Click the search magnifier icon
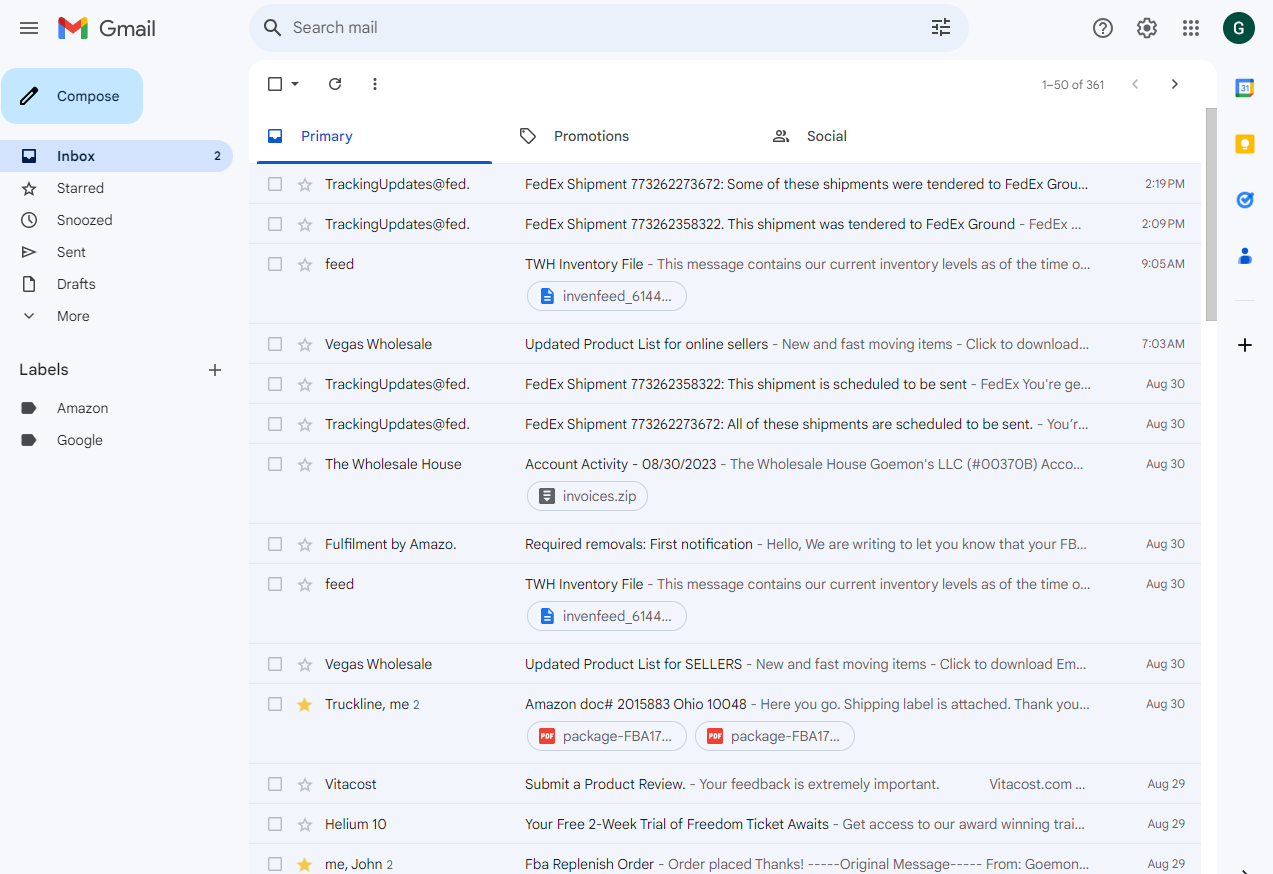The image size is (1273, 874). (272, 28)
